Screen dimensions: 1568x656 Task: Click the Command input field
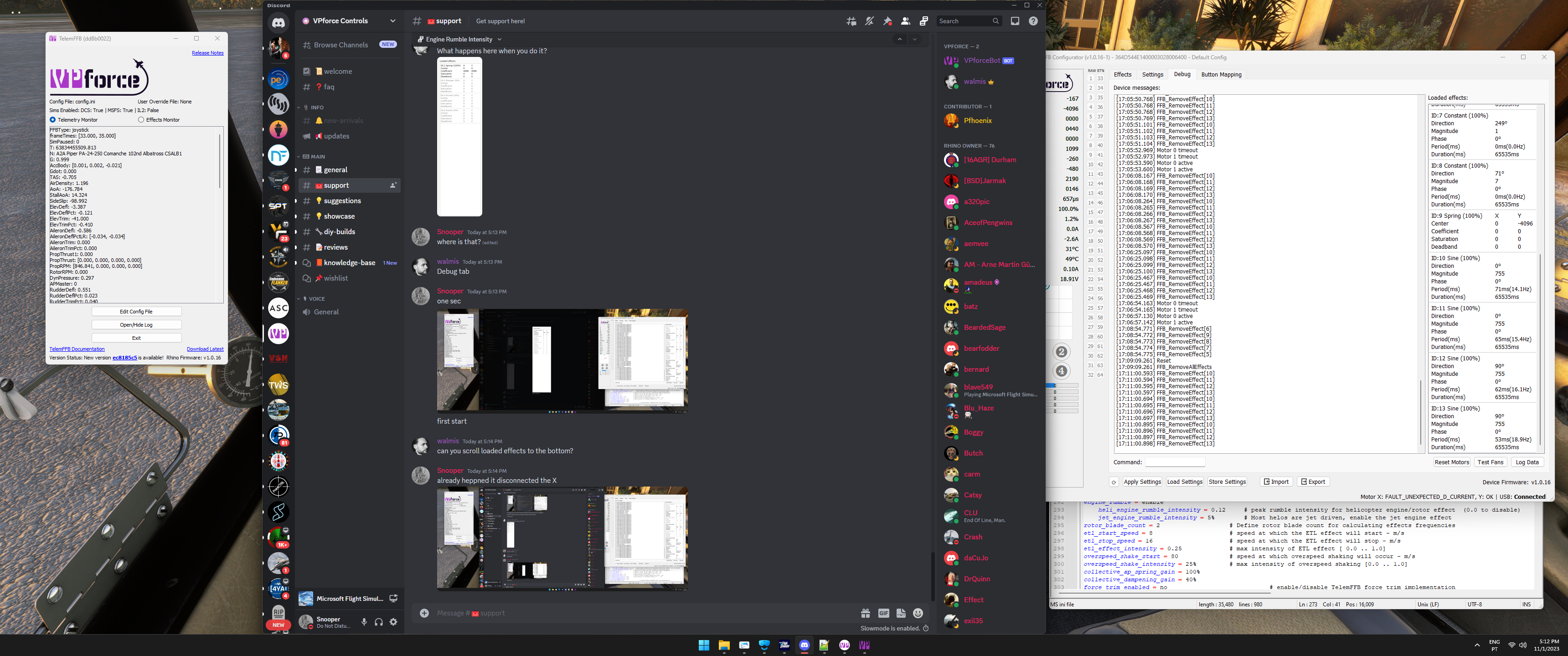point(1175,462)
